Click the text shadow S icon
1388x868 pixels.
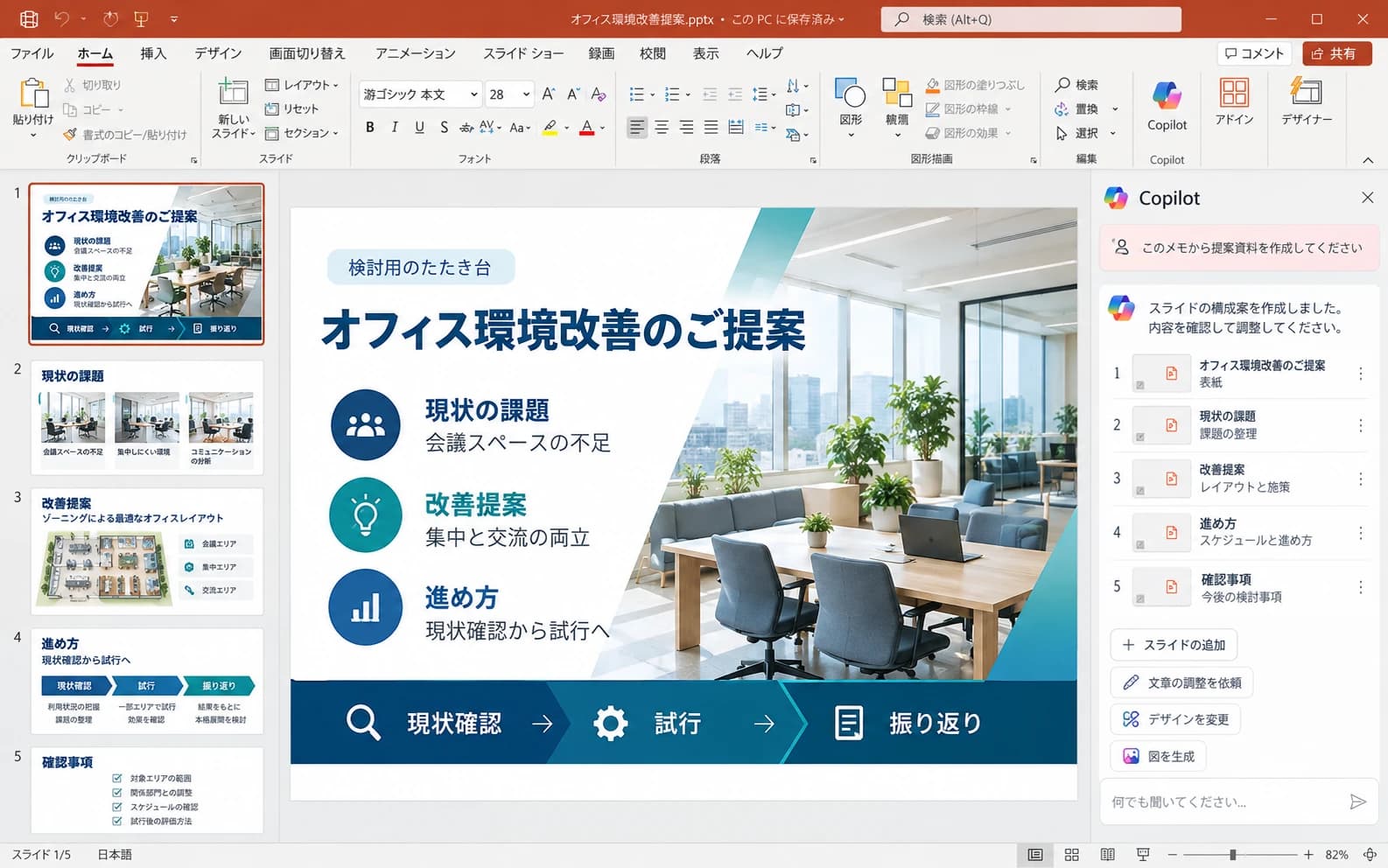[444, 128]
